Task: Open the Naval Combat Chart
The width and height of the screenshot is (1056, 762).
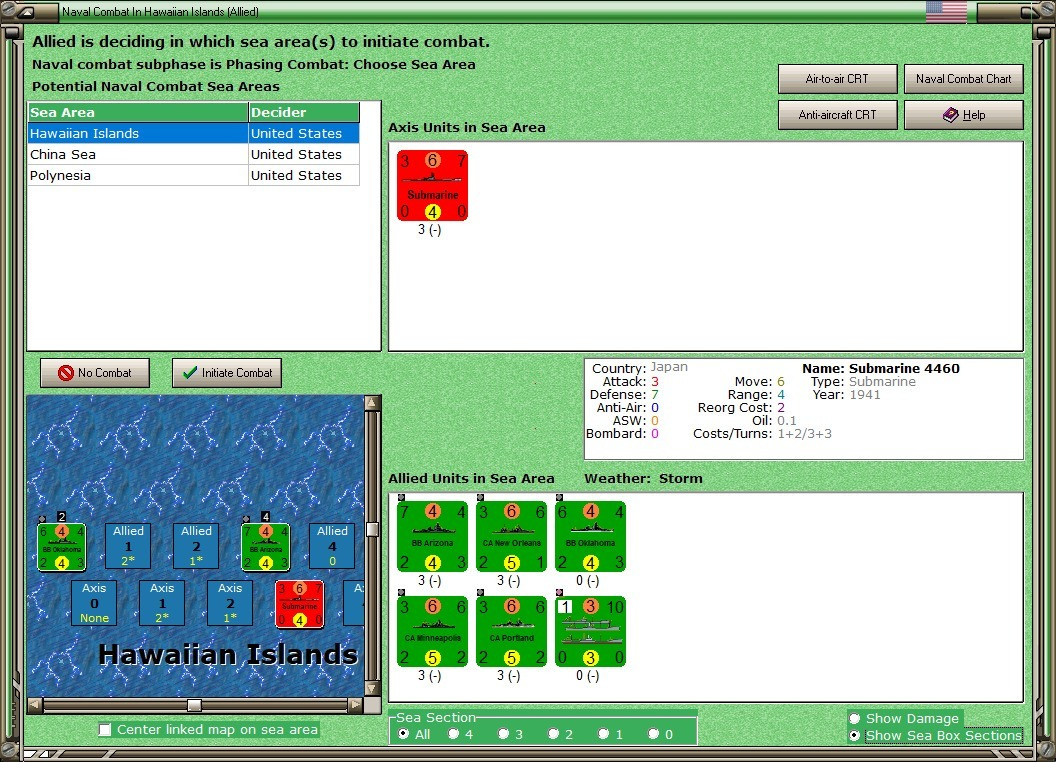Action: coord(964,79)
